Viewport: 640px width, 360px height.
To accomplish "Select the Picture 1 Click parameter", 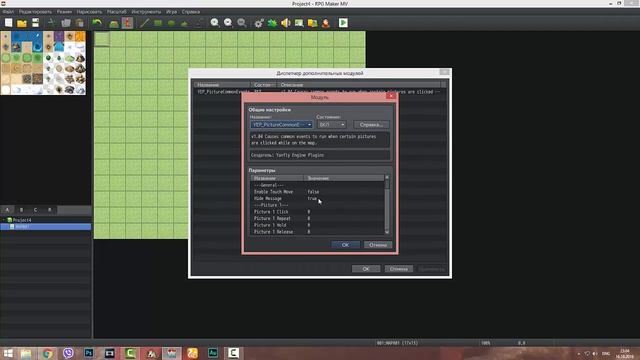I will point(318,212).
